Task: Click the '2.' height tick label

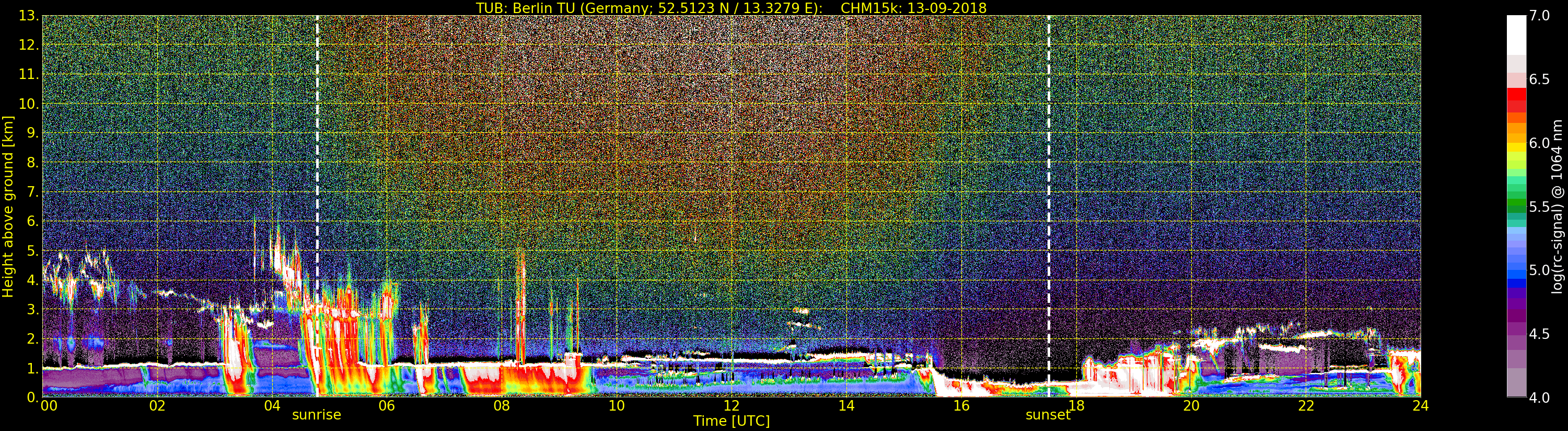Action: point(33,339)
